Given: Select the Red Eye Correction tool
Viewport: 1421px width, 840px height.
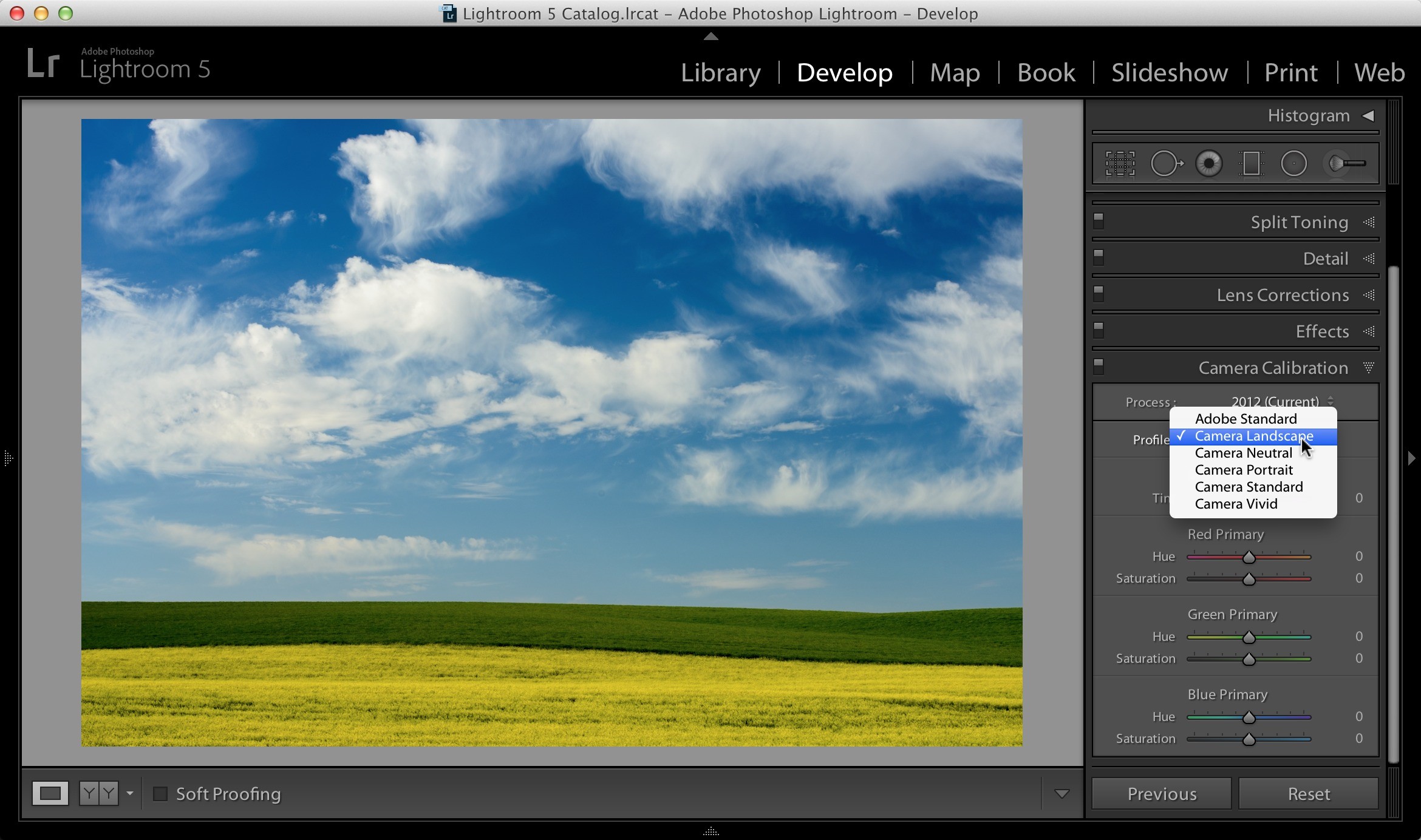Looking at the screenshot, I should [1208, 163].
